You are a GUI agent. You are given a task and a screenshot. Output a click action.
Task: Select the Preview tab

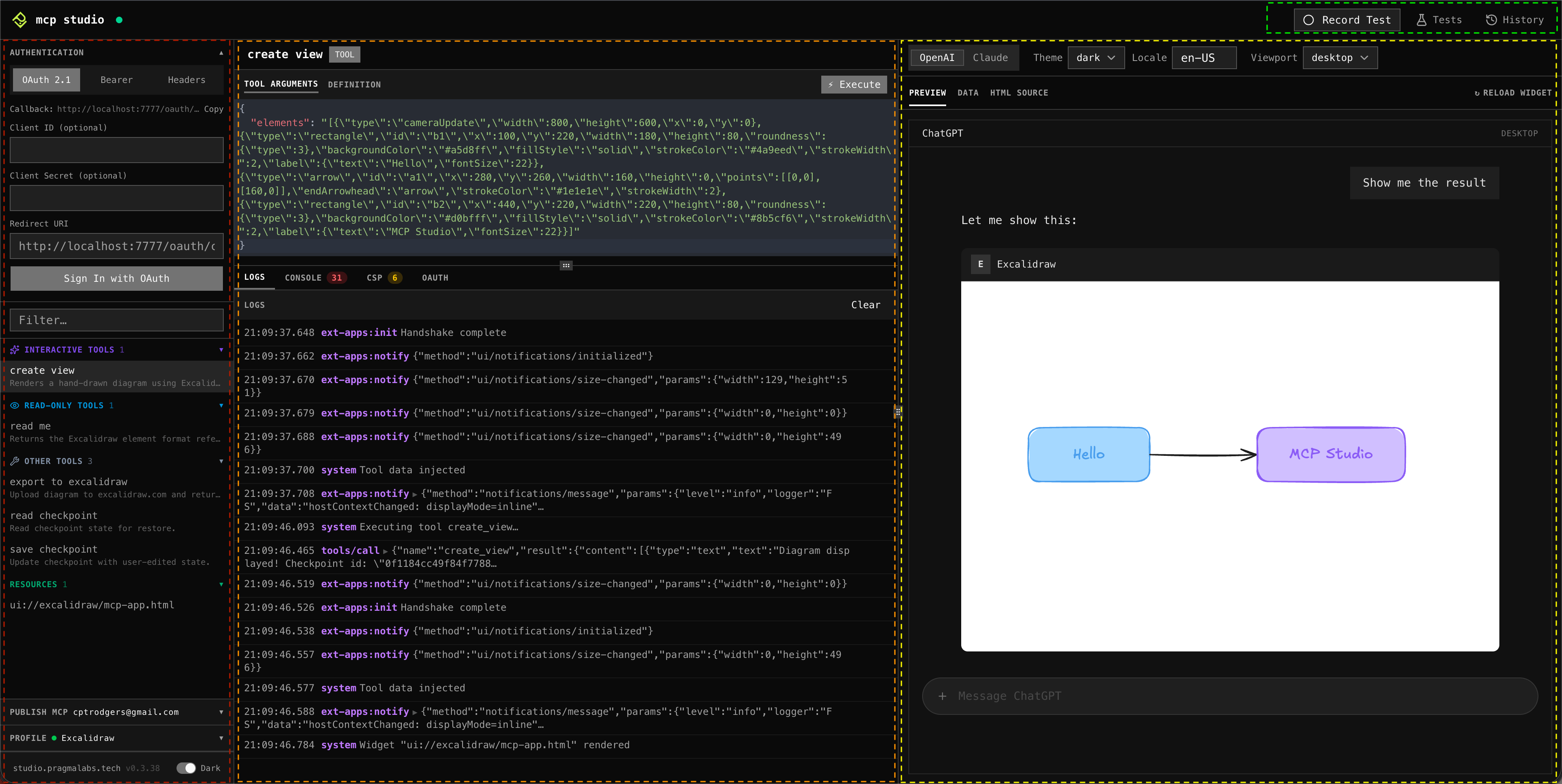(x=927, y=93)
